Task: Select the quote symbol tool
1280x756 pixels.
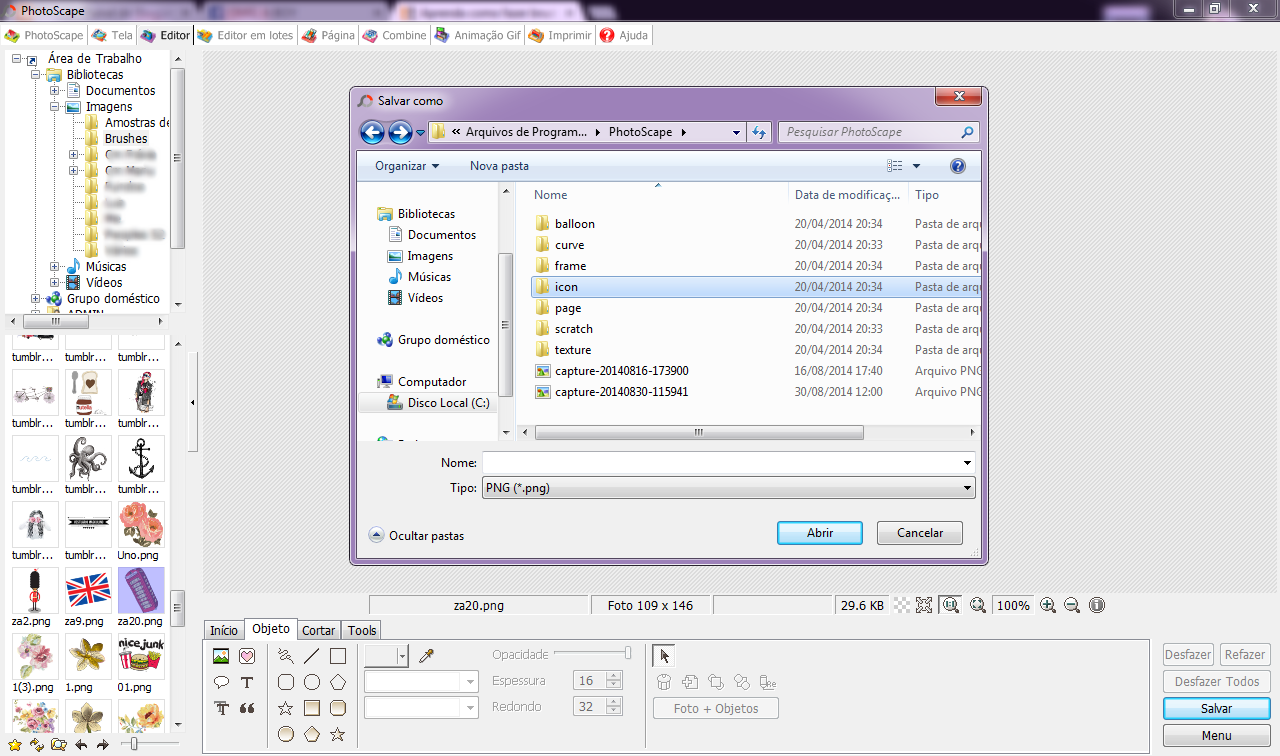Action: (247, 708)
